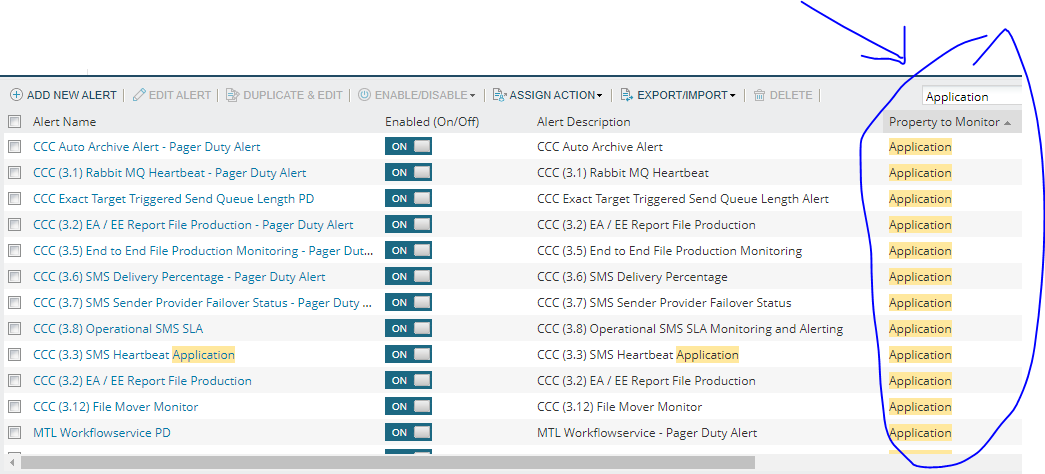This screenshot has height=474, width=1045.
Task: Open the CCC (3.6) SMS Delivery Percentage alert link
Action: tap(179, 277)
